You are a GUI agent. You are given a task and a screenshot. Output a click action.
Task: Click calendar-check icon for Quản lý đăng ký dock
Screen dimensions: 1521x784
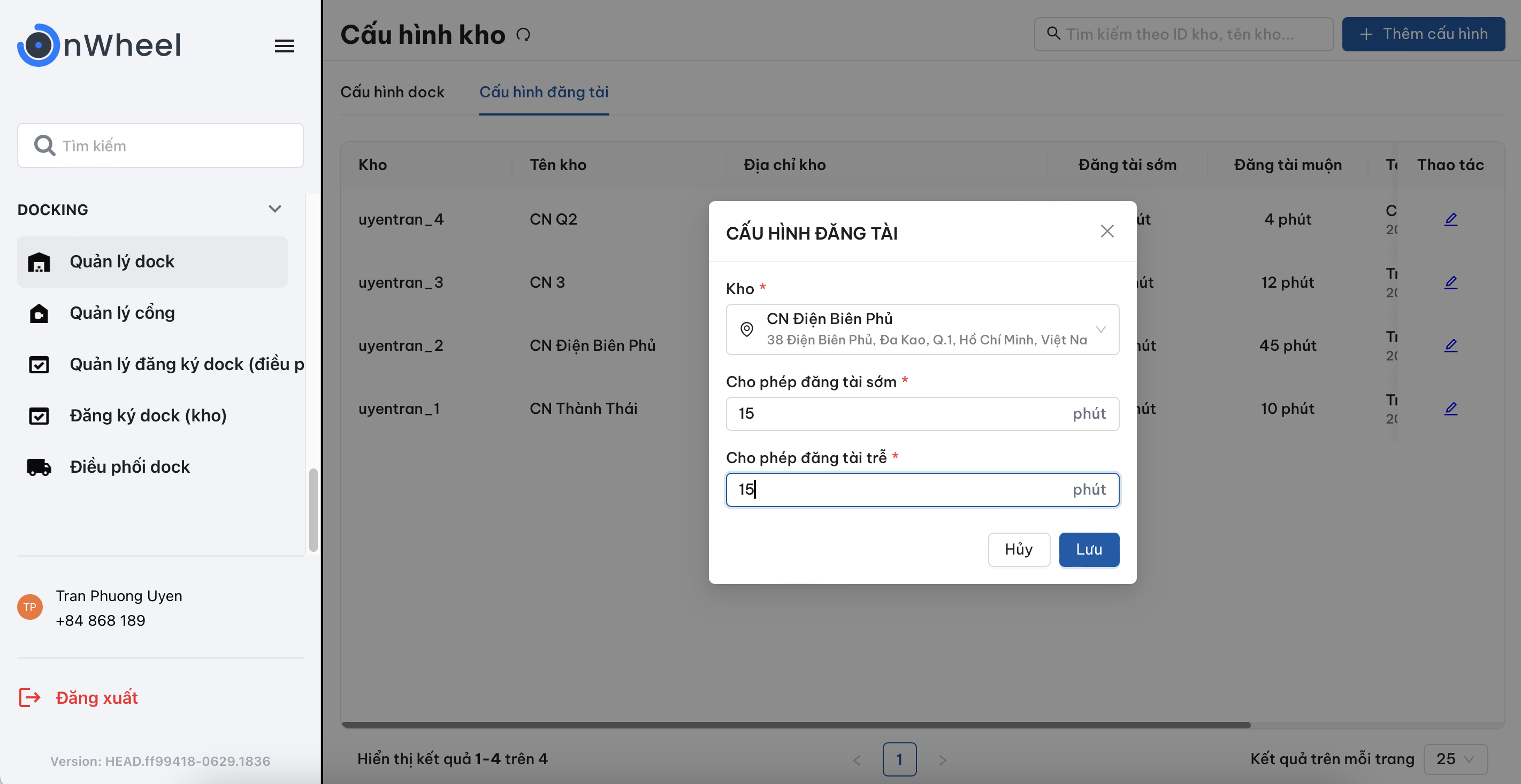click(x=39, y=364)
